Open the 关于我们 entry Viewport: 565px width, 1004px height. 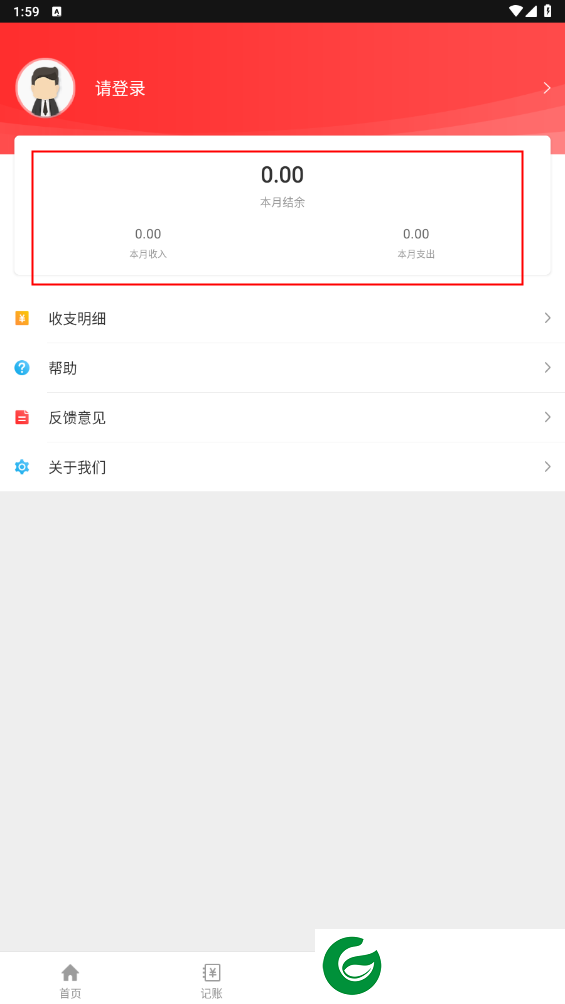282,467
